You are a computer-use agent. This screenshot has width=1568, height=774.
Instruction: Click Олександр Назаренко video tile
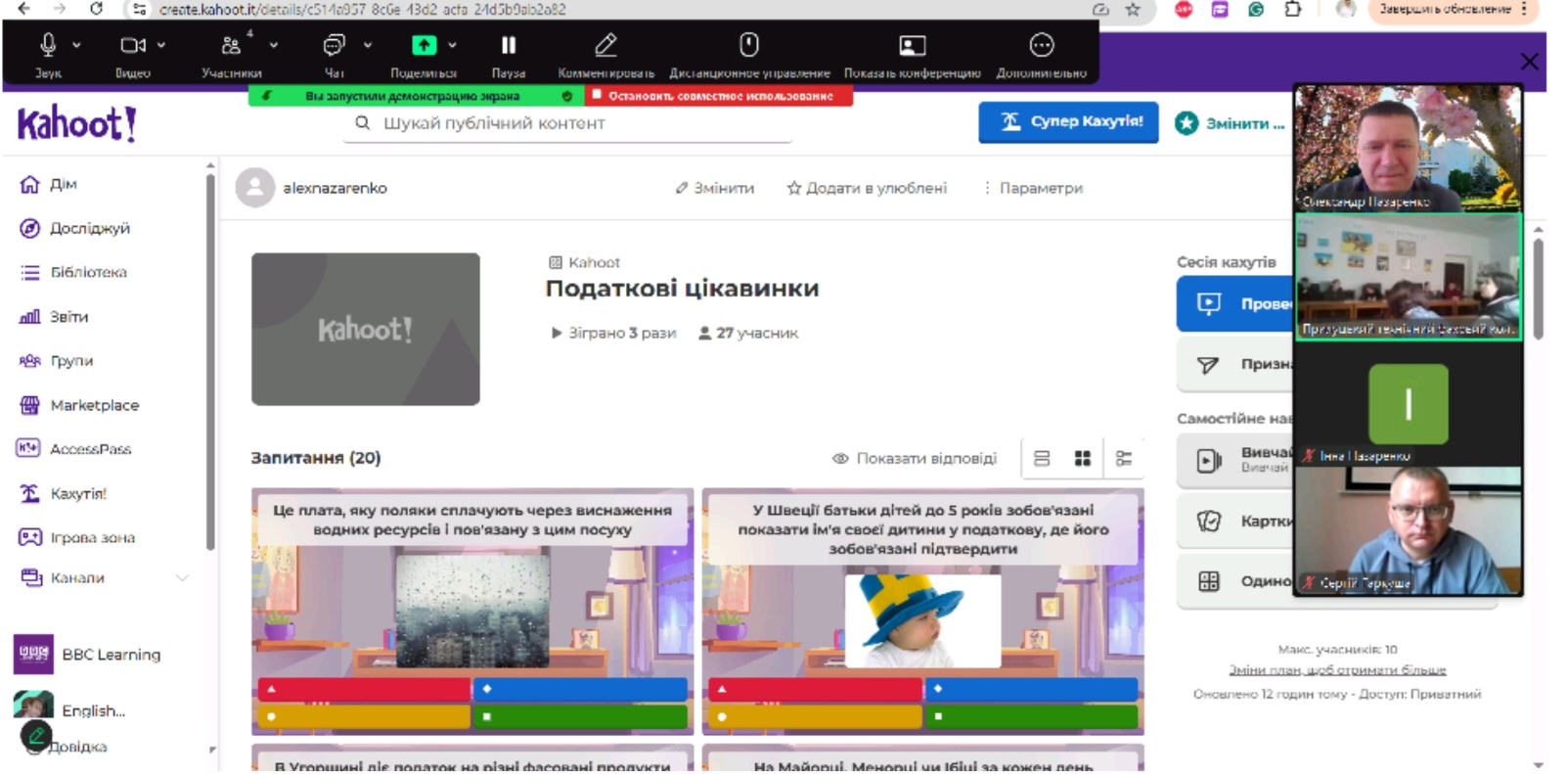coord(1409,148)
